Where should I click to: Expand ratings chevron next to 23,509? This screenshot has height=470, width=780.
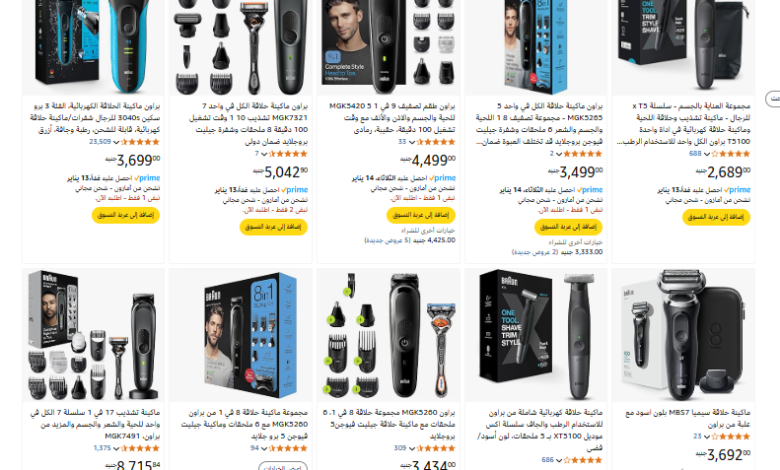[x=116, y=142]
